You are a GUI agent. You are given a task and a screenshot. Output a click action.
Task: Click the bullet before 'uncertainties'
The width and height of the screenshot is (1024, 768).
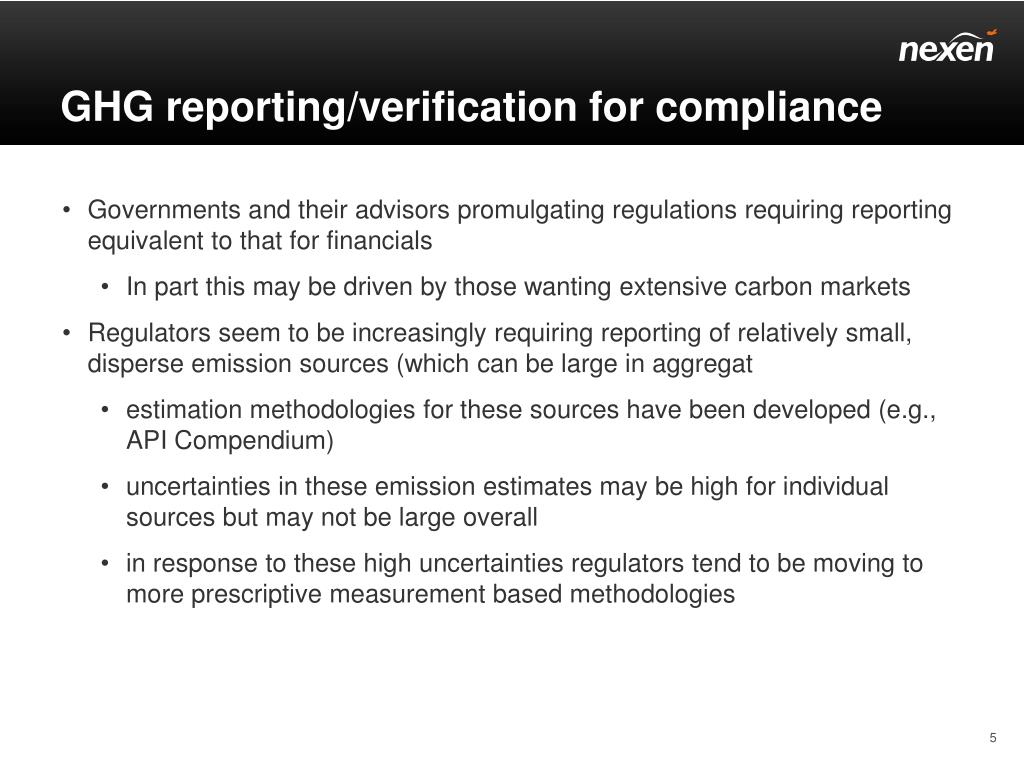(x=104, y=487)
